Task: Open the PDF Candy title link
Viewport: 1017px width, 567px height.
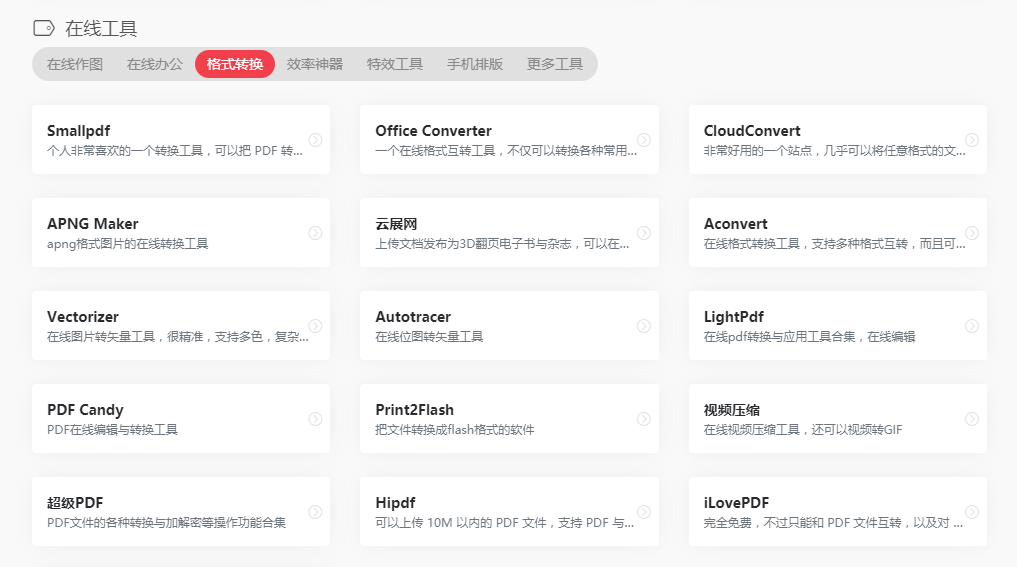Action: tap(85, 410)
